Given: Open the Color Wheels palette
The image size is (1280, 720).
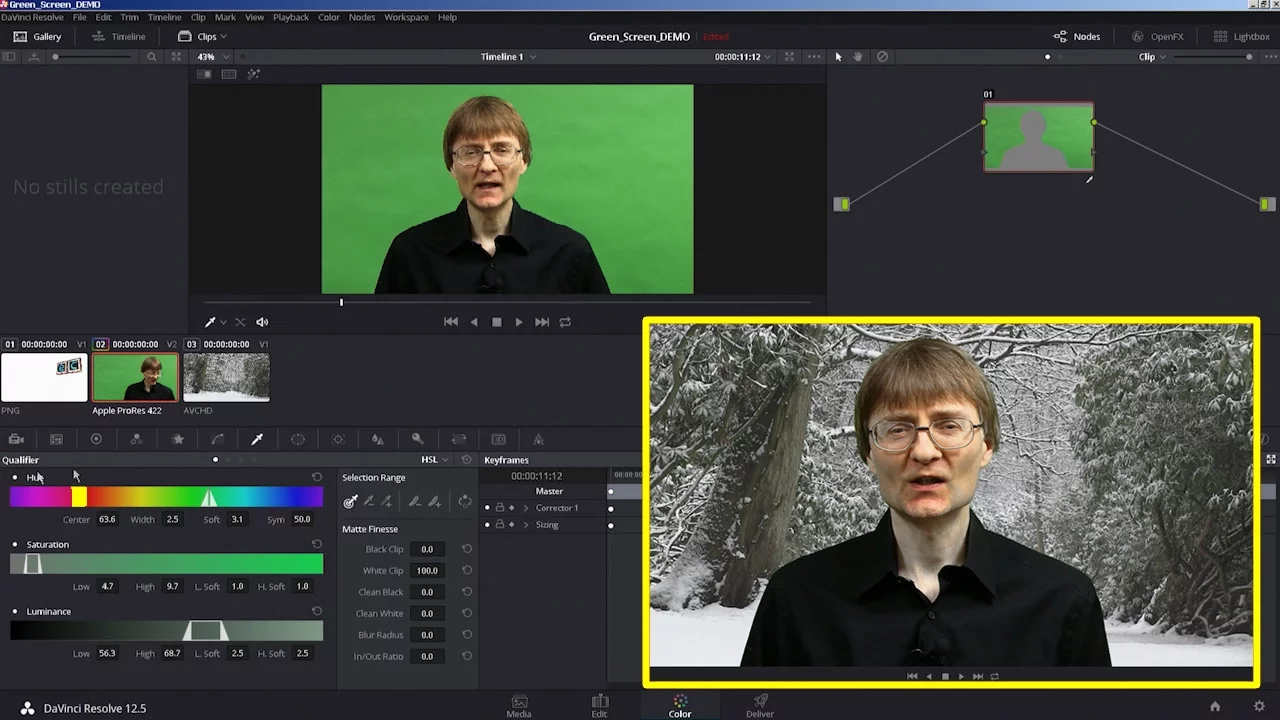Looking at the screenshot, I should pos(96,439).
